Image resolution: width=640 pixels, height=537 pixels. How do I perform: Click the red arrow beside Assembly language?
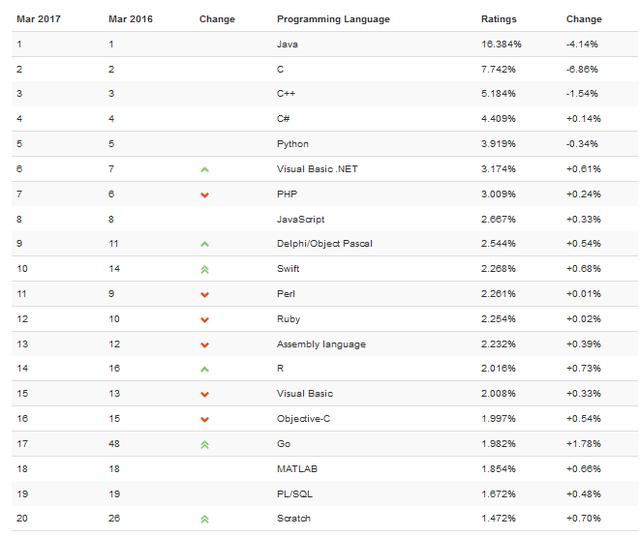point(205,345)
